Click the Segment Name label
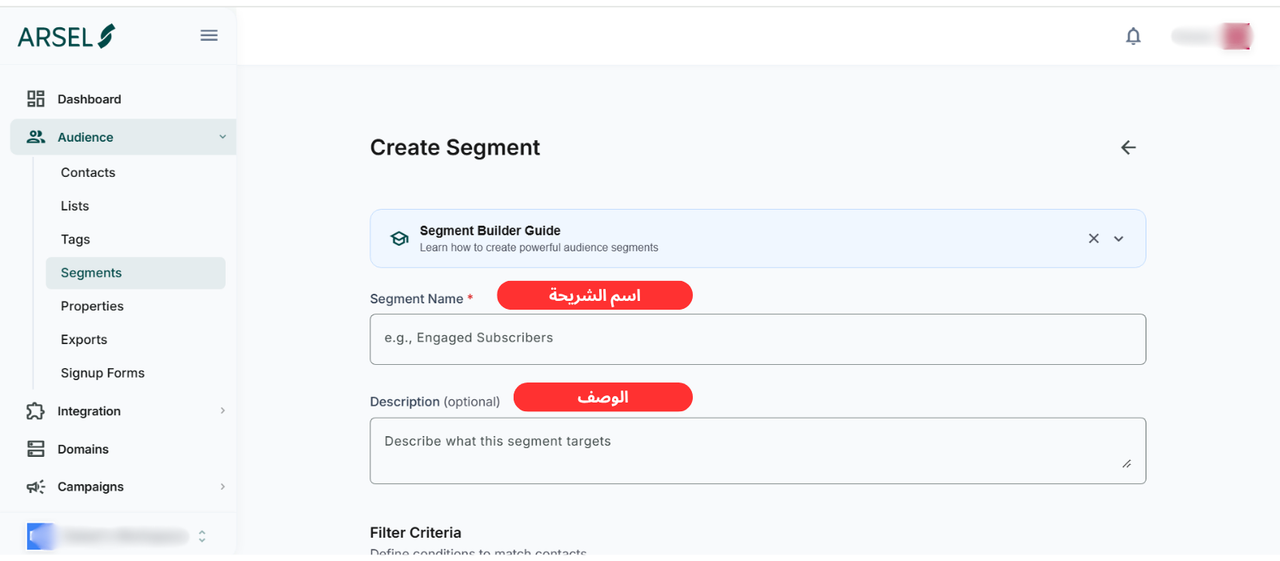Viewport: 1280px width, 561px height. (417, 299)
